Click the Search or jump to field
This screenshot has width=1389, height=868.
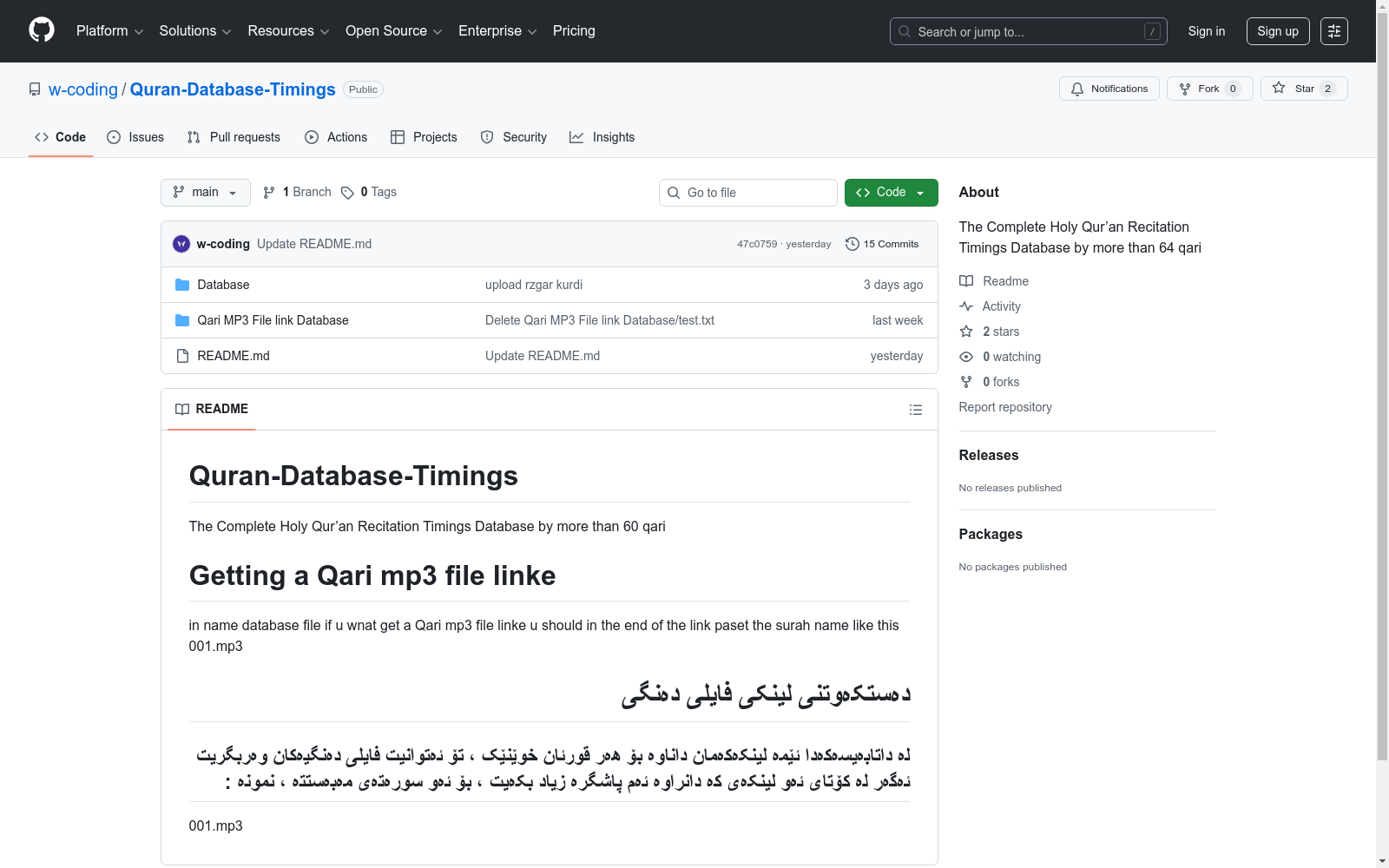coord(1029,31)
